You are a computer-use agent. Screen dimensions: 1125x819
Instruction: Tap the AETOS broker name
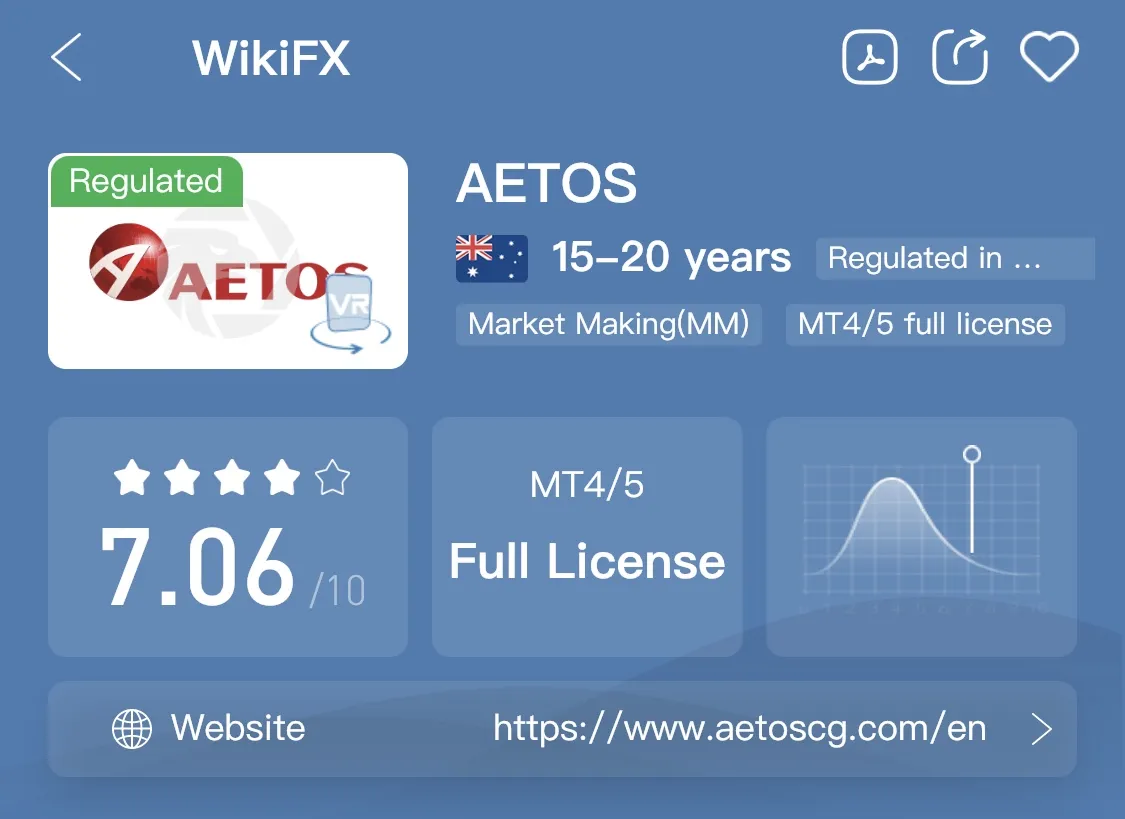tap(546, 183)
